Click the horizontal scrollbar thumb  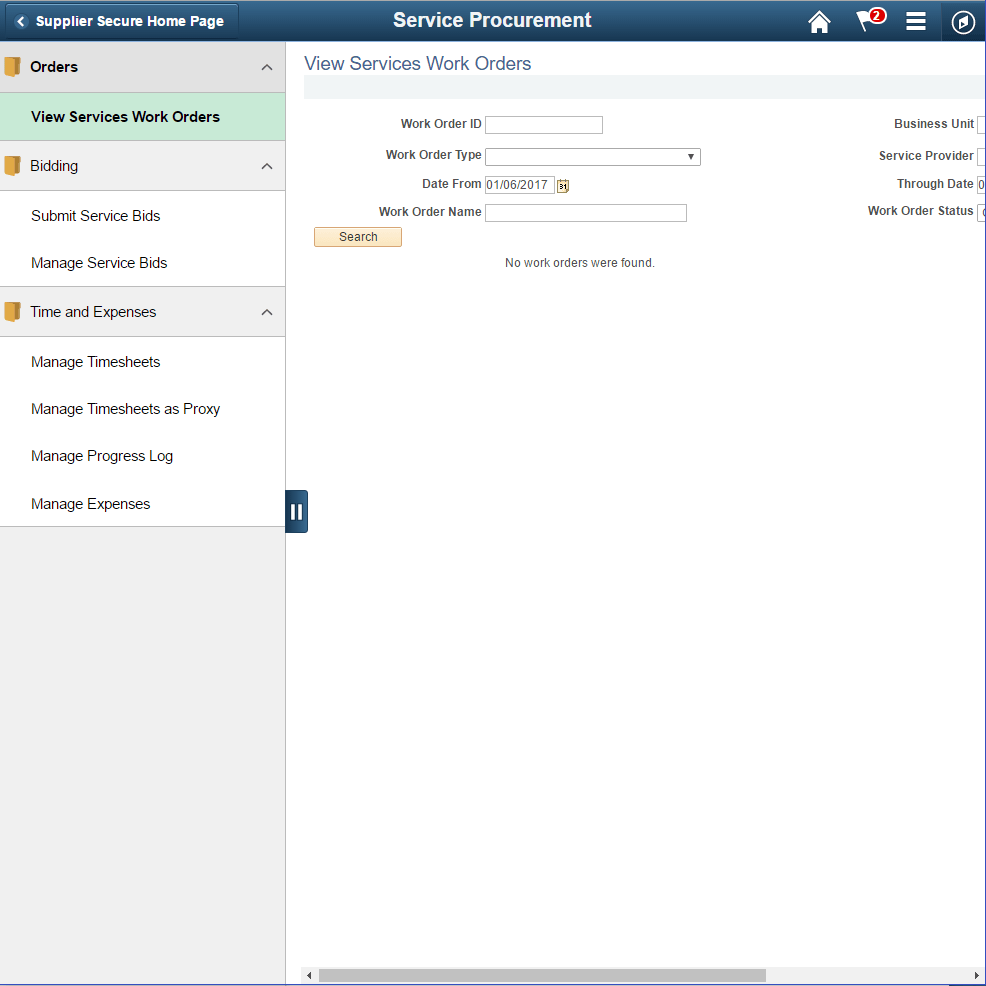(x=542, y=975)
